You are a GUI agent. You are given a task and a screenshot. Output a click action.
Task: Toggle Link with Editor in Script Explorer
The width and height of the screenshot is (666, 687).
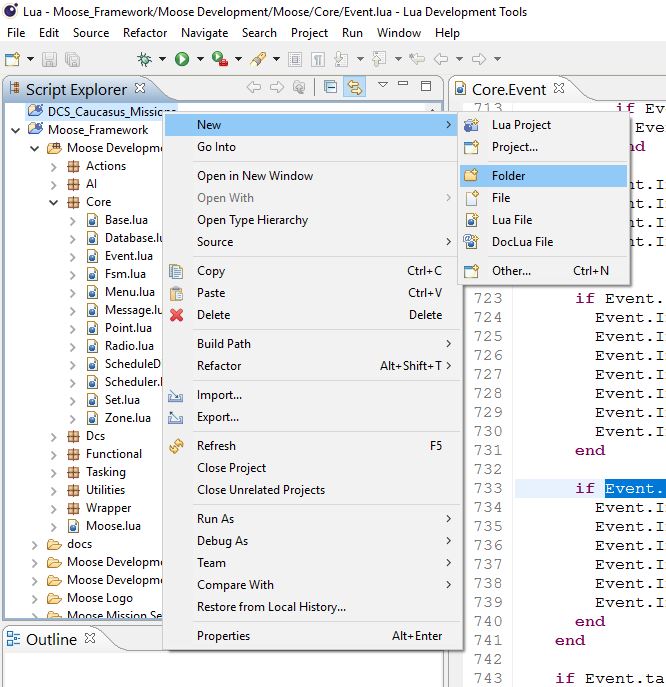[353, 88]
